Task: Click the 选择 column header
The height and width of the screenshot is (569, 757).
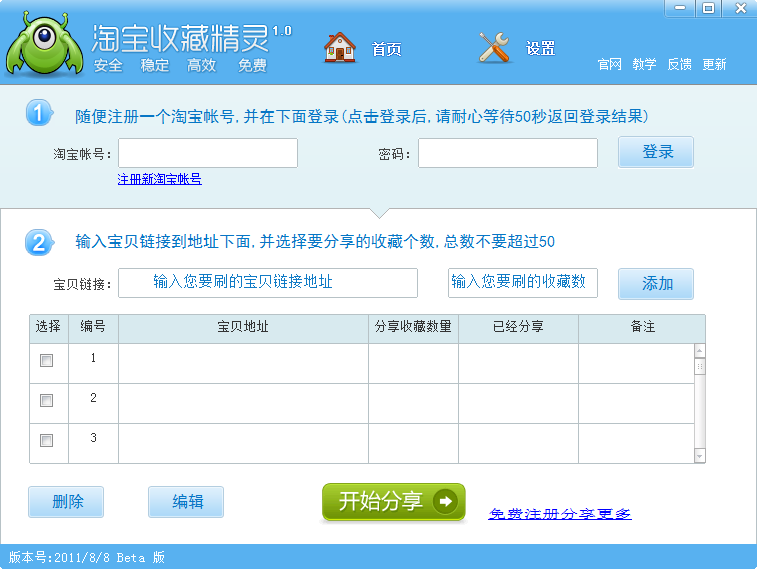Action: coord(49,327)
